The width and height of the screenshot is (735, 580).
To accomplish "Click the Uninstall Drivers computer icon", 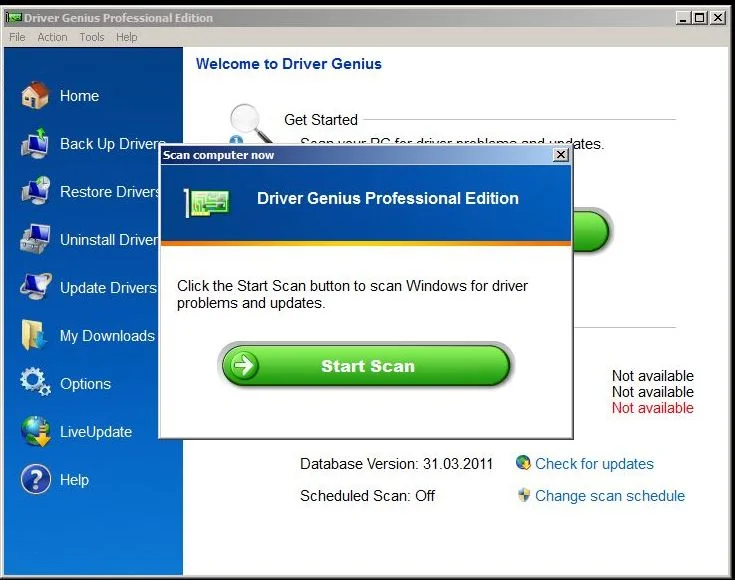I will [35, 239].
